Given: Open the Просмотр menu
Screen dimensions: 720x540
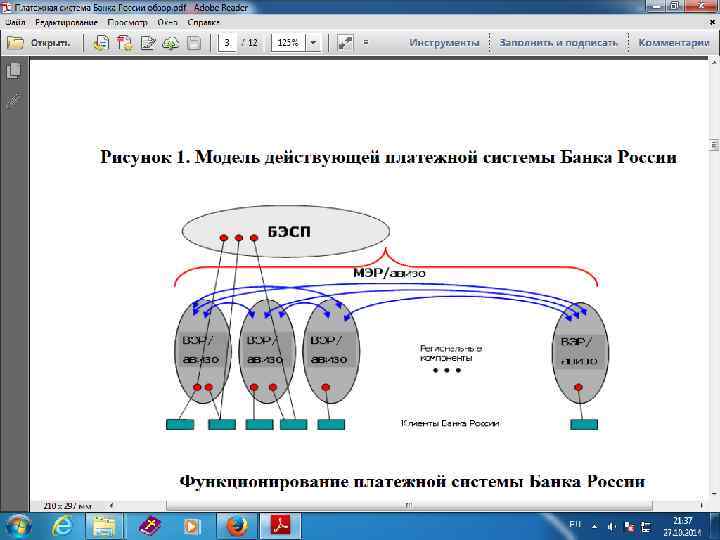Looking at the screenshot, I should click(x=127, y=22).
